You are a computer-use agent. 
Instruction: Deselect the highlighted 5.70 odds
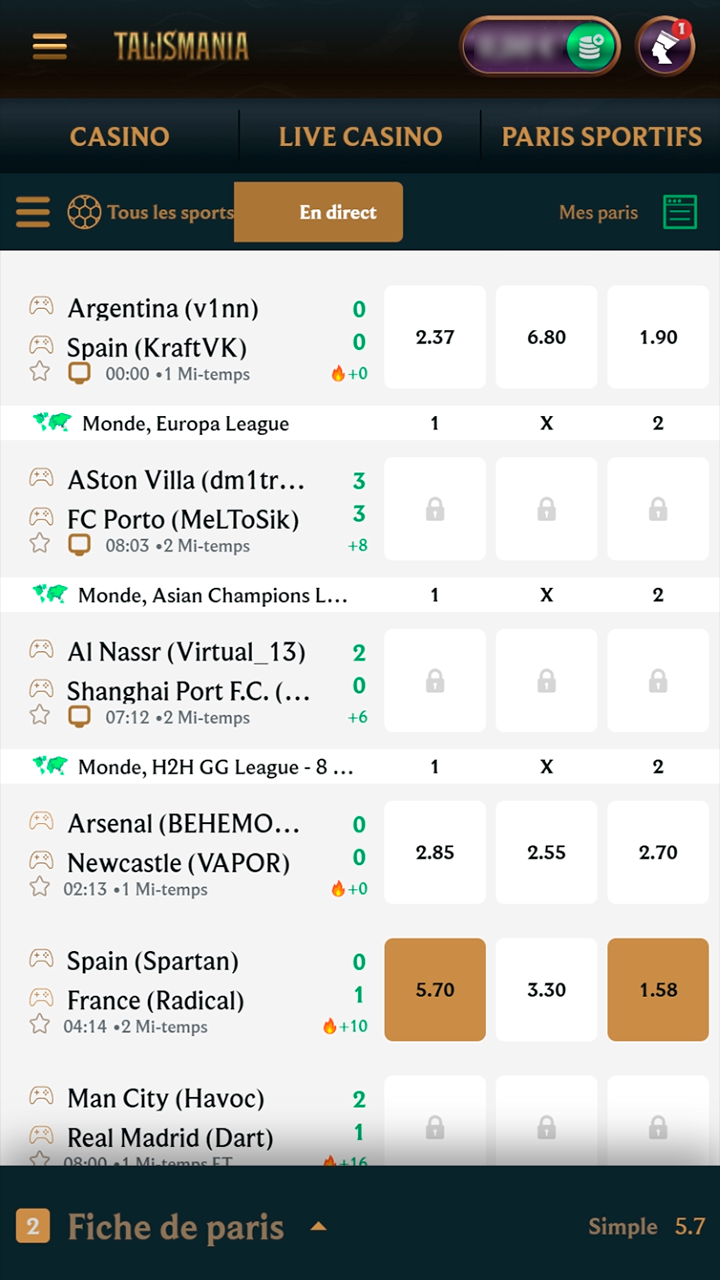point(435,990)
